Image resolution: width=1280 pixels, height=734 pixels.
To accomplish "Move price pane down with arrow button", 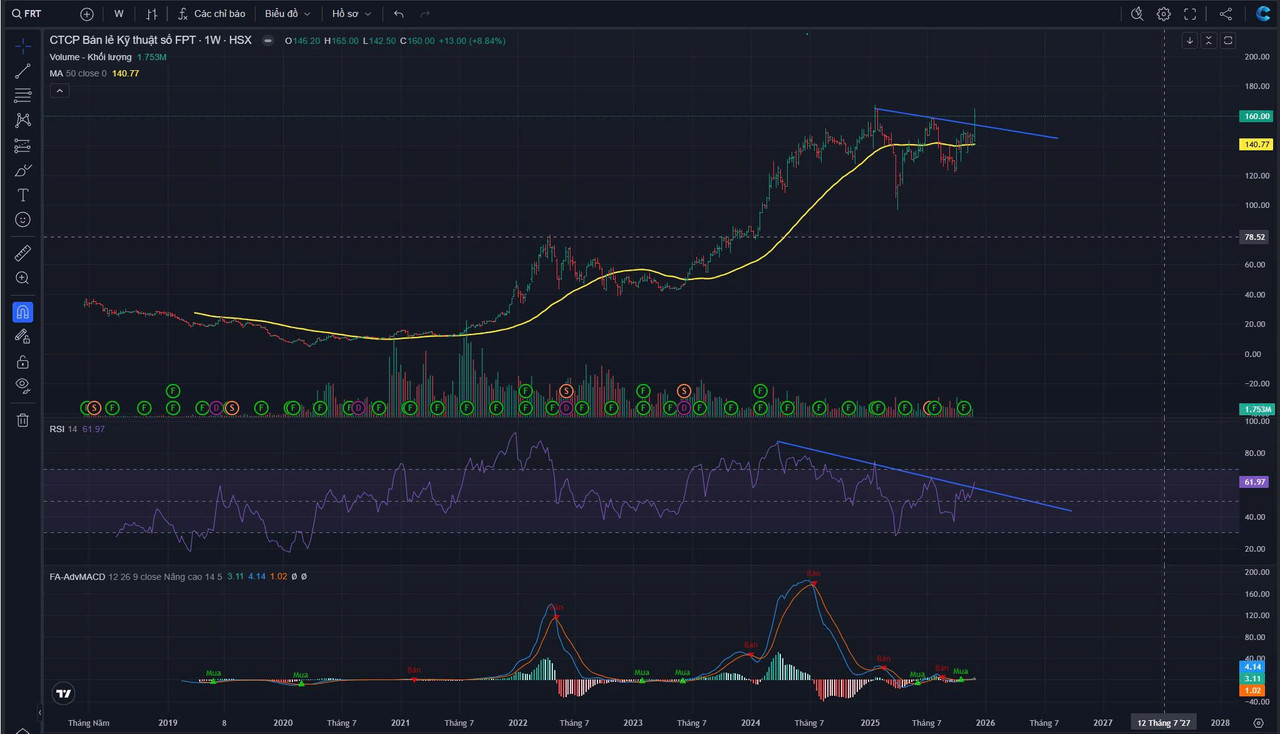I will coord(1190,41).
